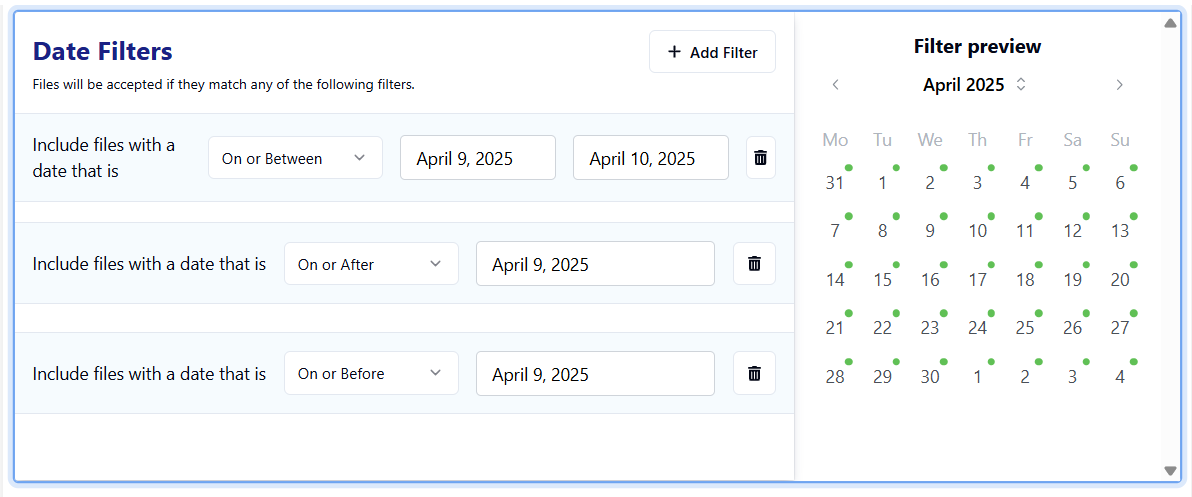Edit the On or Before date field
Screen dimensions: 1192x497
(595, 374)
